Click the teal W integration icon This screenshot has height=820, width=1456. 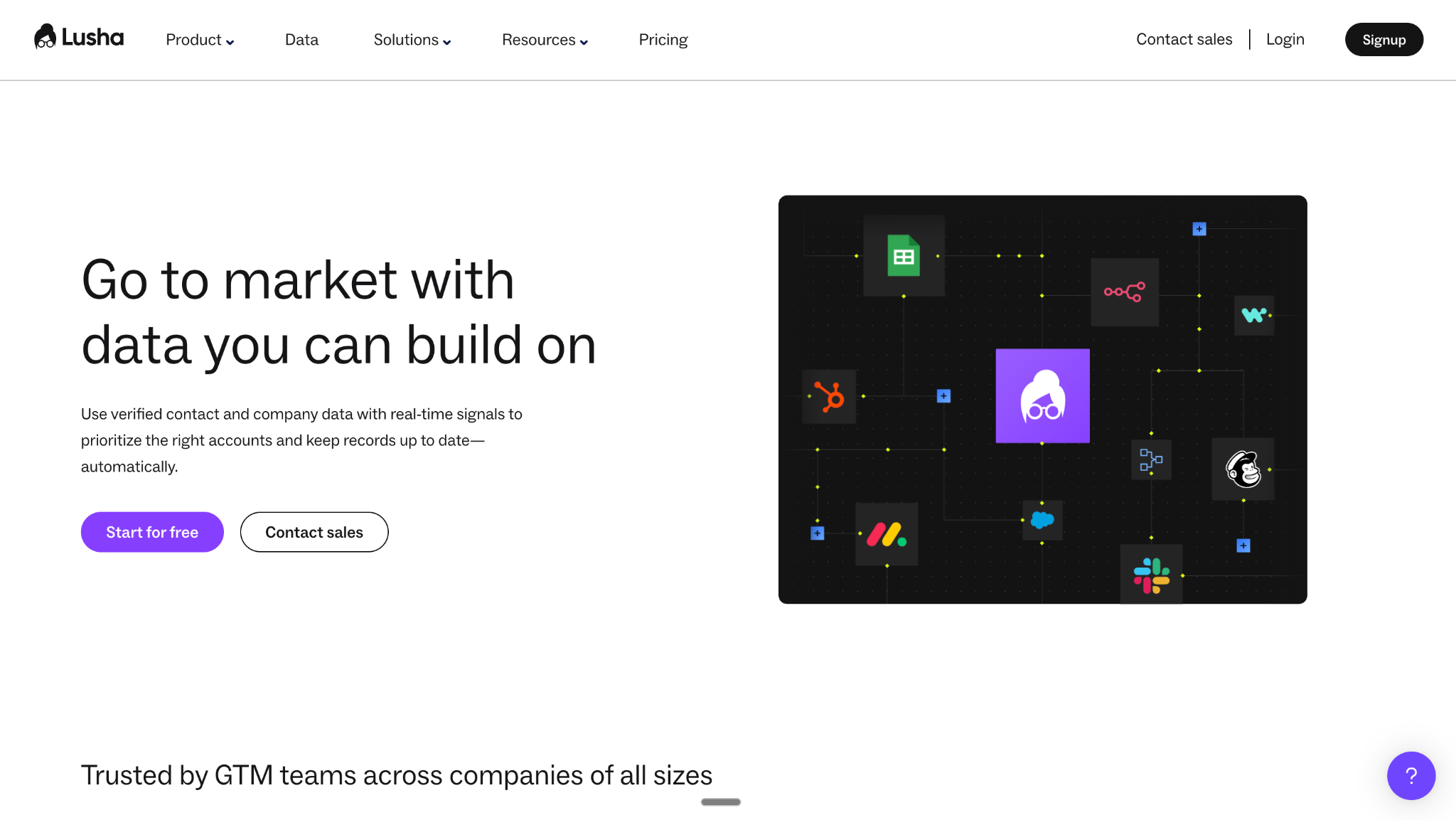point(1253,315)
